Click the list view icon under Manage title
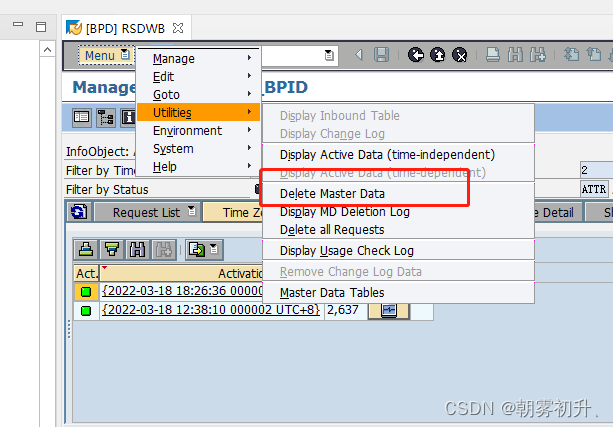The image size is (613, 427). (82, 117)
